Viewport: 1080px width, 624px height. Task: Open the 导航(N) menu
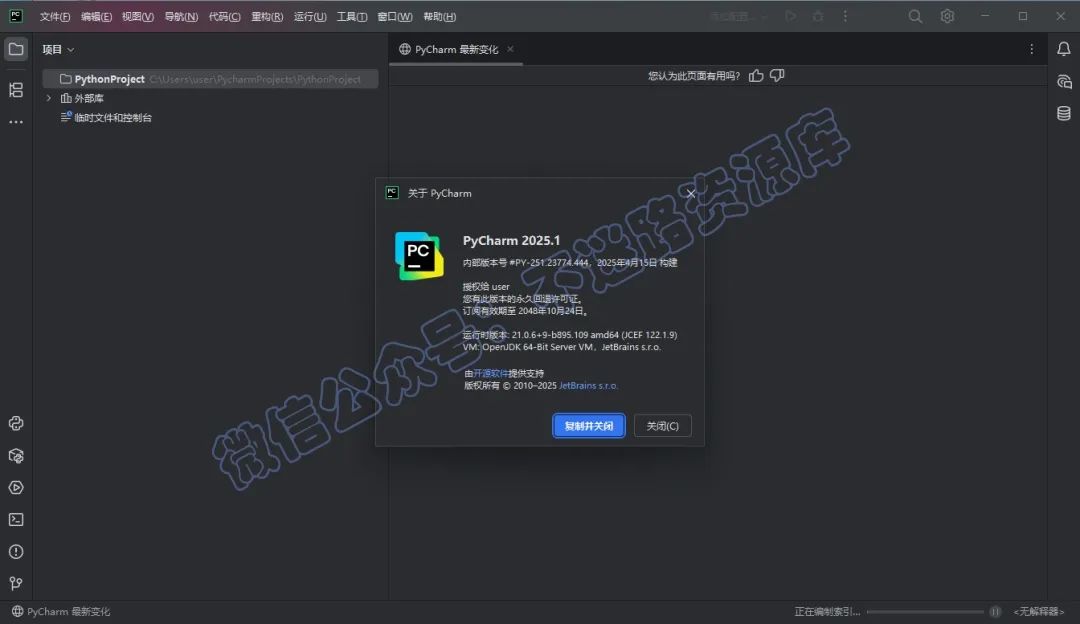181,17
